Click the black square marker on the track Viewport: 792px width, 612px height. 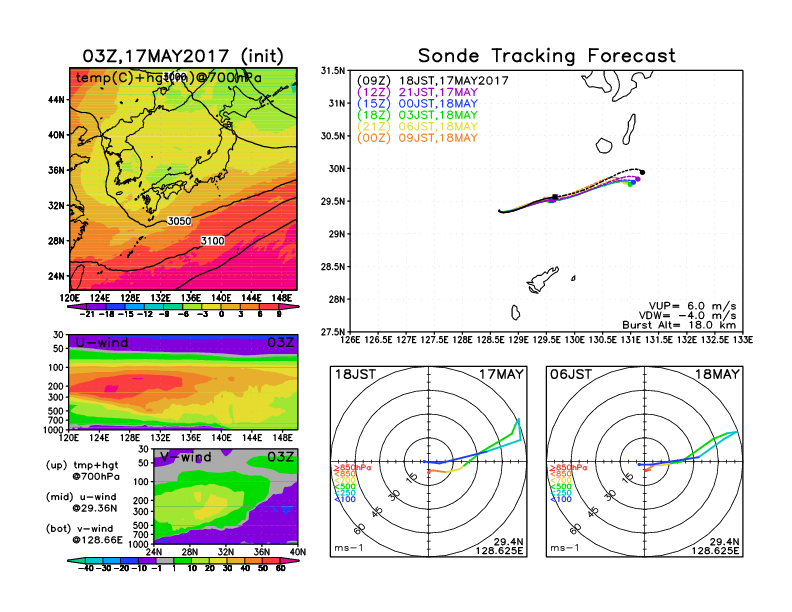pyautogui.click(x=555, y=198)
